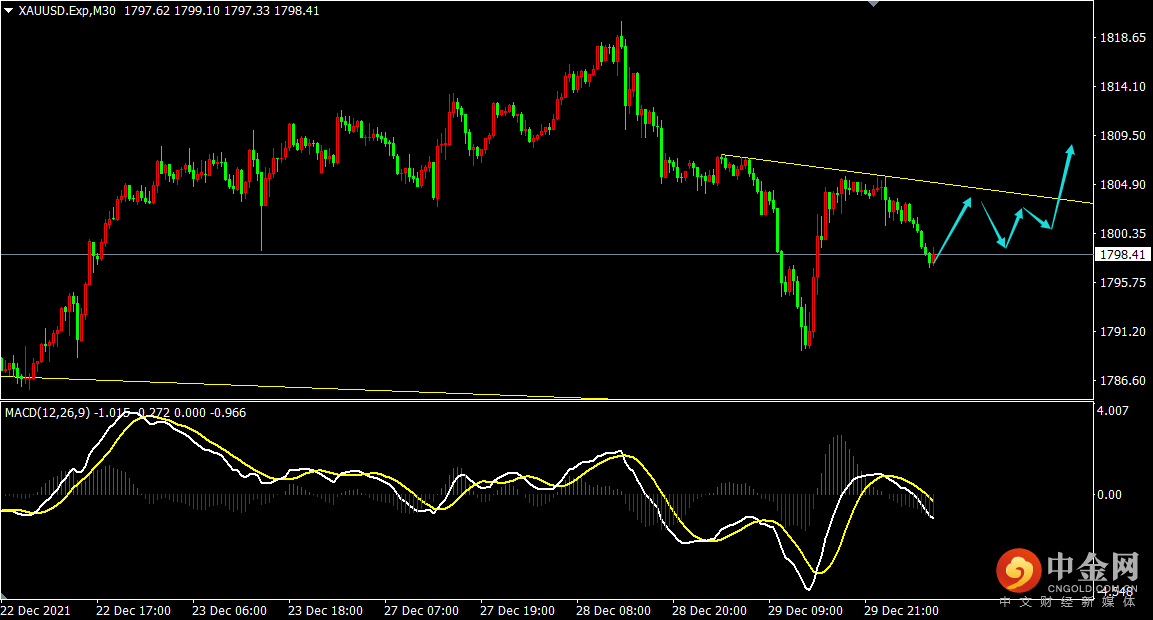Viewport: 1153px width, 620px height.
Task: Click the 29 Dec 09:00 time label
Action: tap(805, 610)
